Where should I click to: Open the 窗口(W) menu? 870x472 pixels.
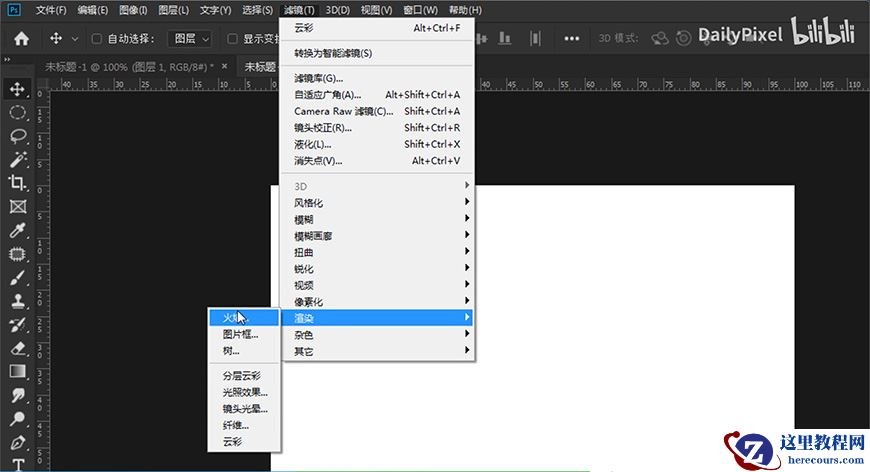(x=420, y=10)
